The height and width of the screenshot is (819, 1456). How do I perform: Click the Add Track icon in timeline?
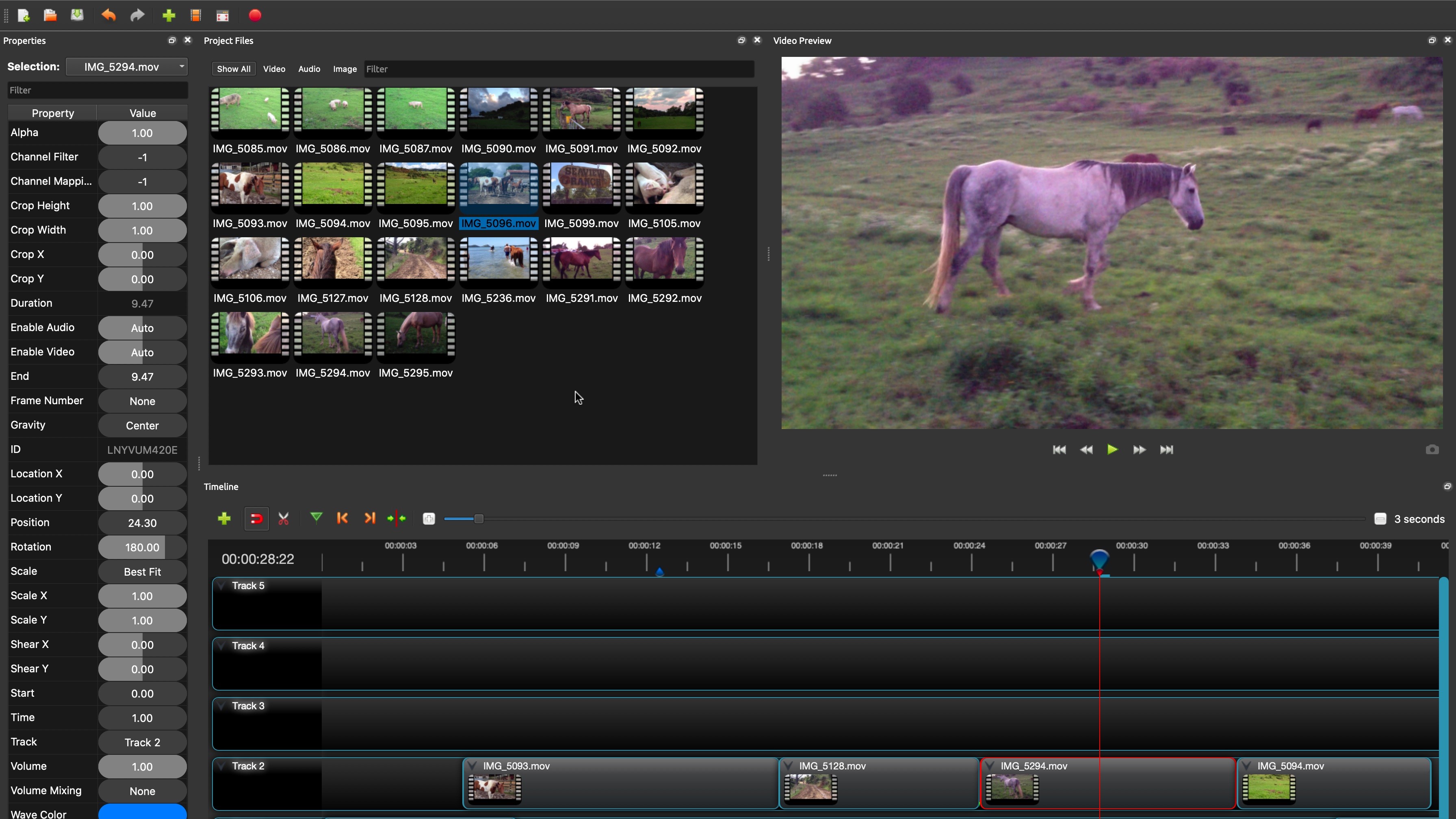point(224,518)
